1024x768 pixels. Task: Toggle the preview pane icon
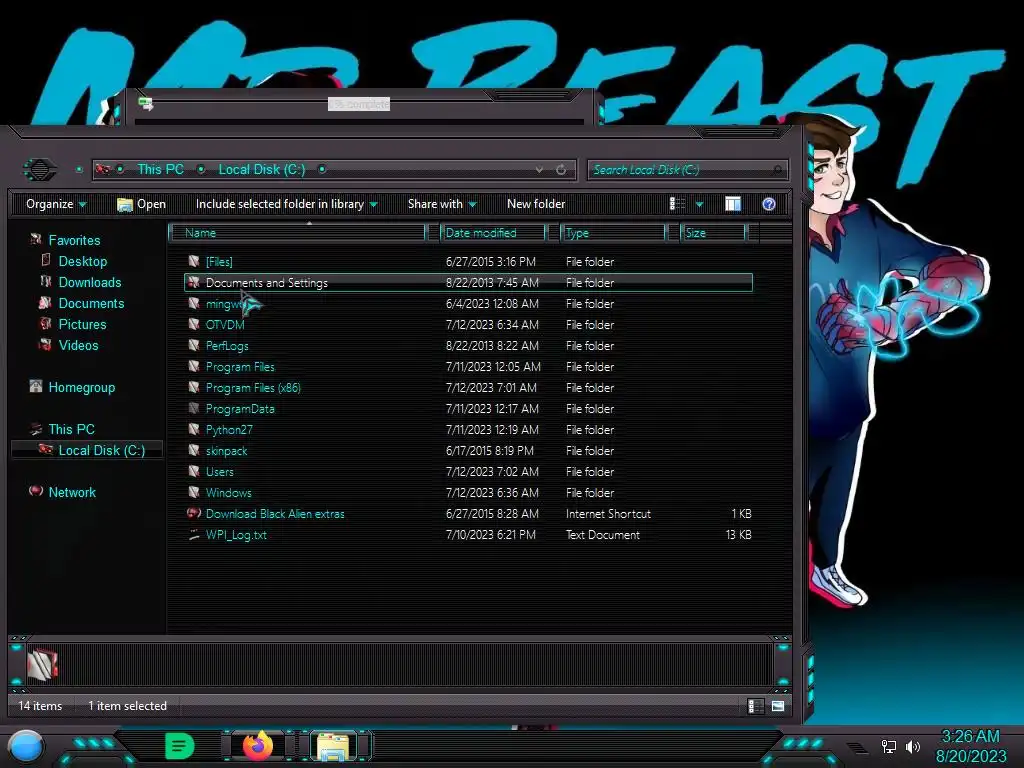tap(733, 204)
